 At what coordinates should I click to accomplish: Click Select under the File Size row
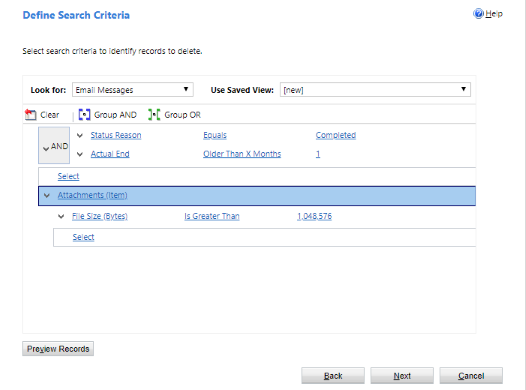[x=83, y=237]
